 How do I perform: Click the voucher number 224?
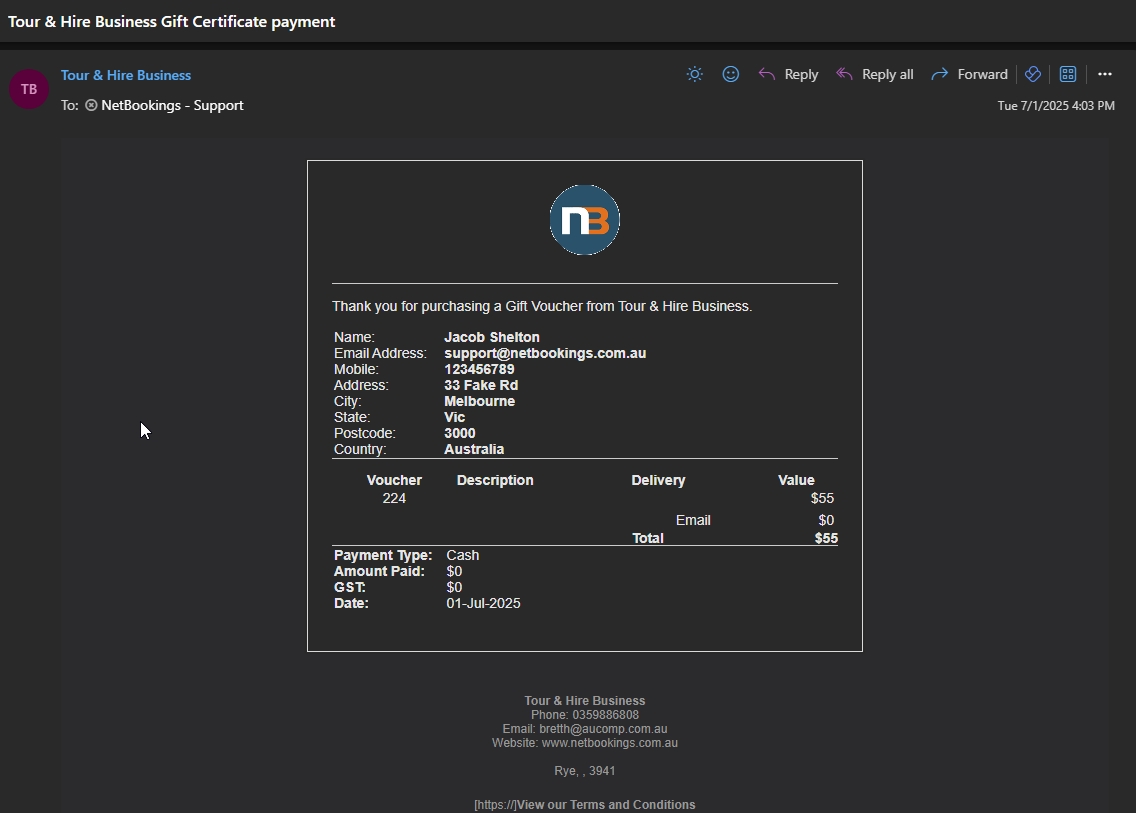(394, 499)
